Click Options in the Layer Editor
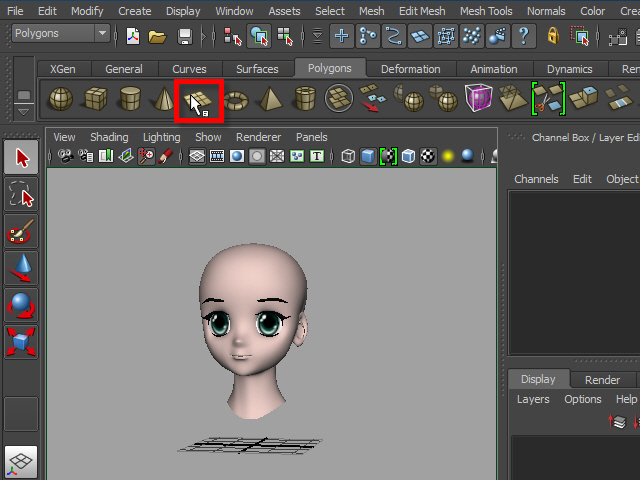 click(582, 399)
